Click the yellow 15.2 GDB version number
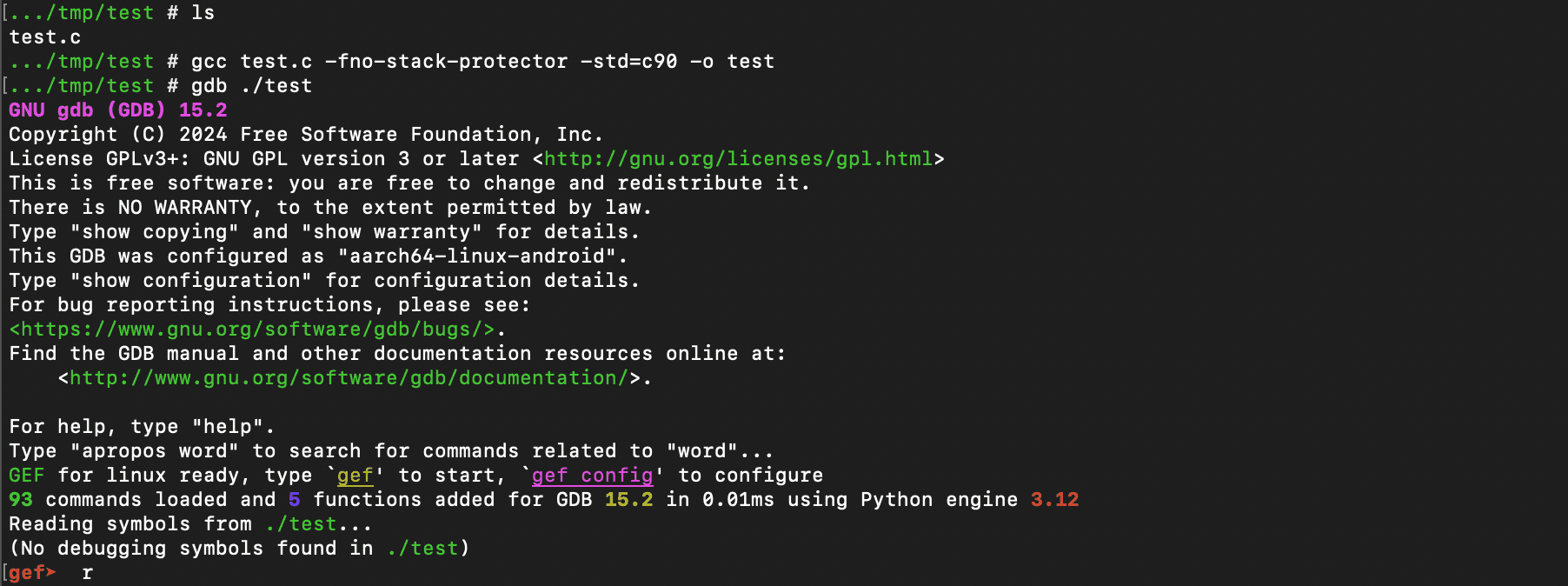Image resolution: width=1568 pixels, height=586 pixels. click(x=629, y=500)
